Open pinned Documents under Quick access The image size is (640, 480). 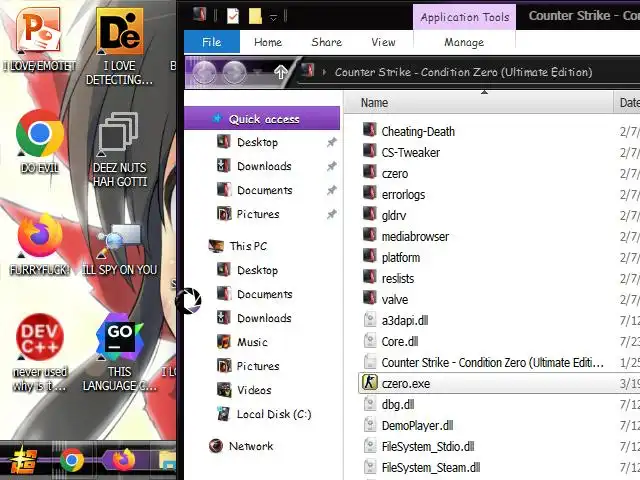click(264, 190)
